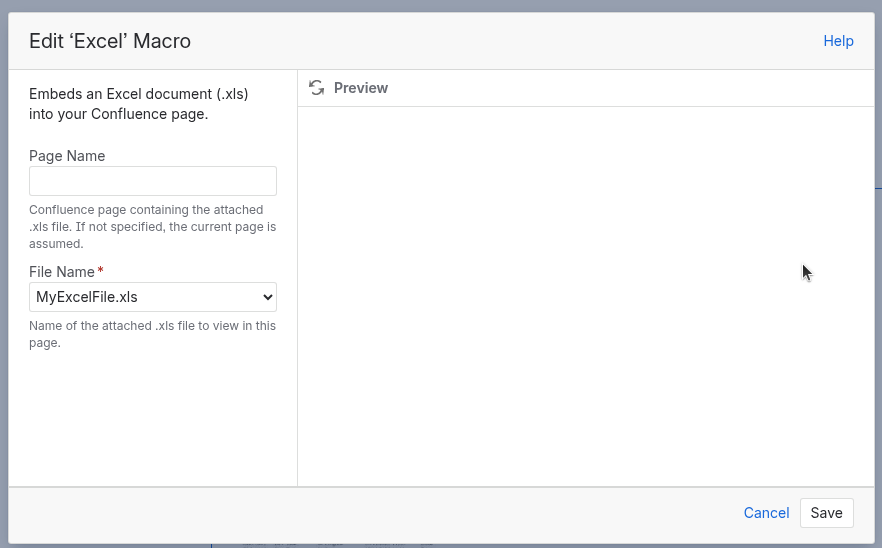Select the 'File Name' label
The height and width of the screenshot is (548, 882).
coord(62,272)
